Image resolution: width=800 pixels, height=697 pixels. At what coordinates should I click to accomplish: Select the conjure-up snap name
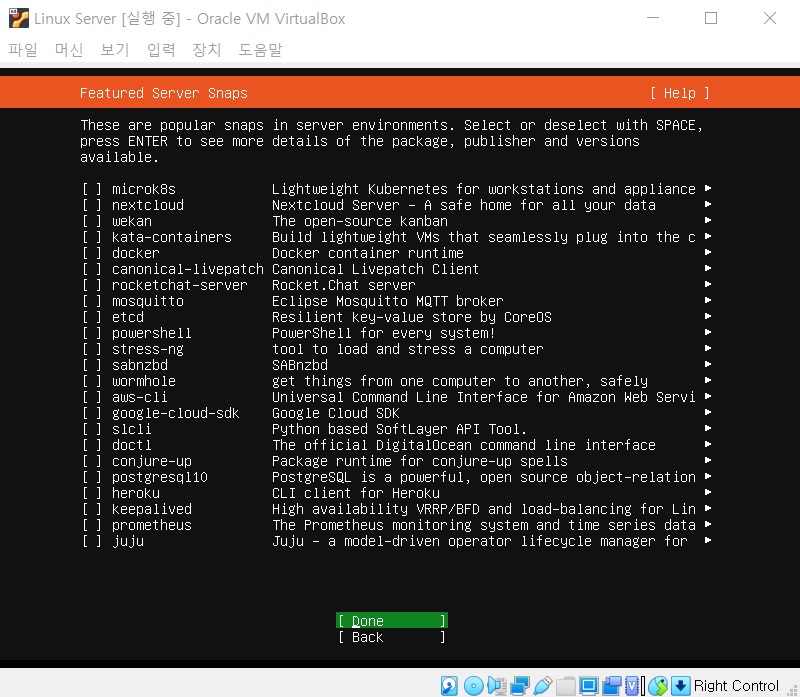click(x=152, y=461)
